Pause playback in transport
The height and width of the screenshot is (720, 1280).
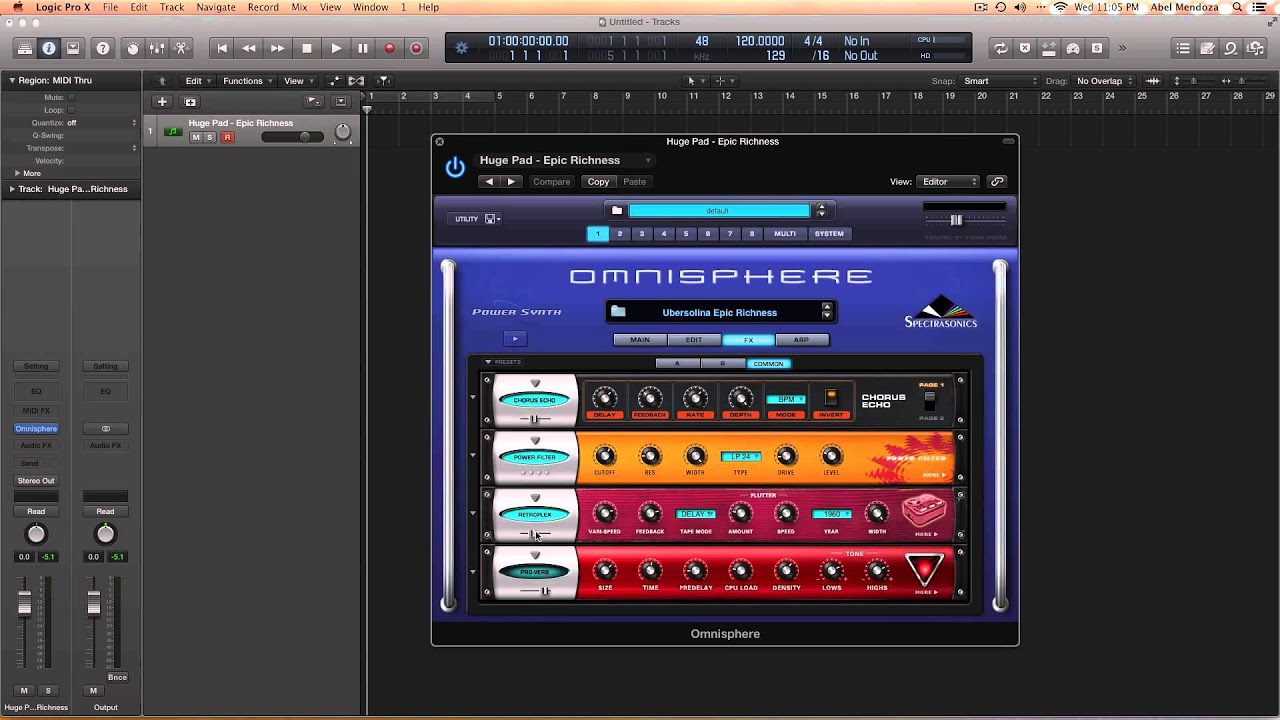click(362, 48)
